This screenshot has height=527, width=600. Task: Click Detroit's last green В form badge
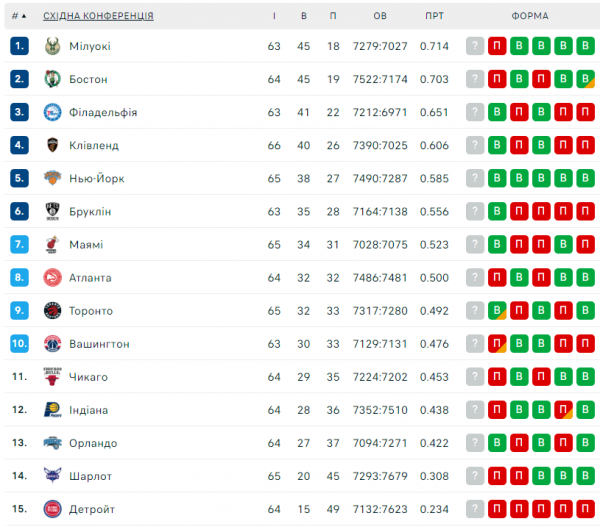tap(587, 509)
